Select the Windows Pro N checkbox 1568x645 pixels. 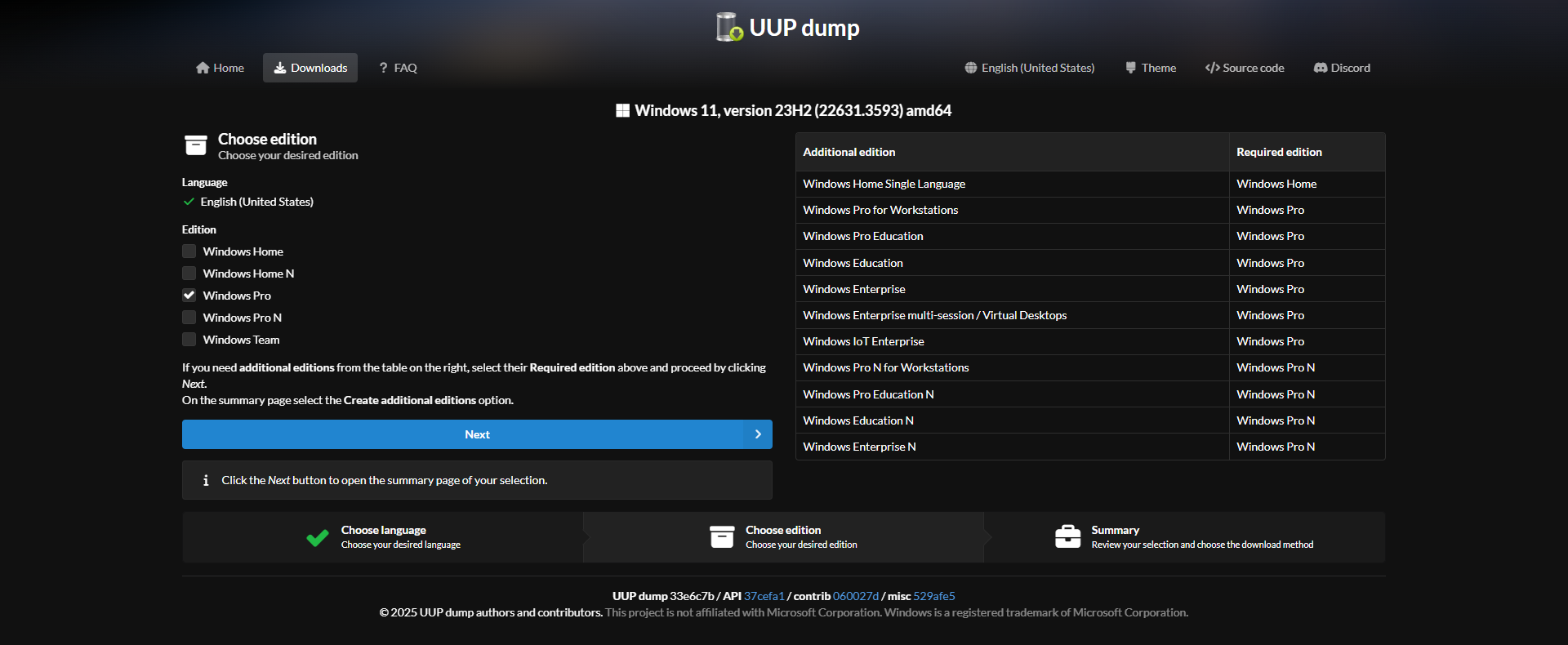coord(189,318)
